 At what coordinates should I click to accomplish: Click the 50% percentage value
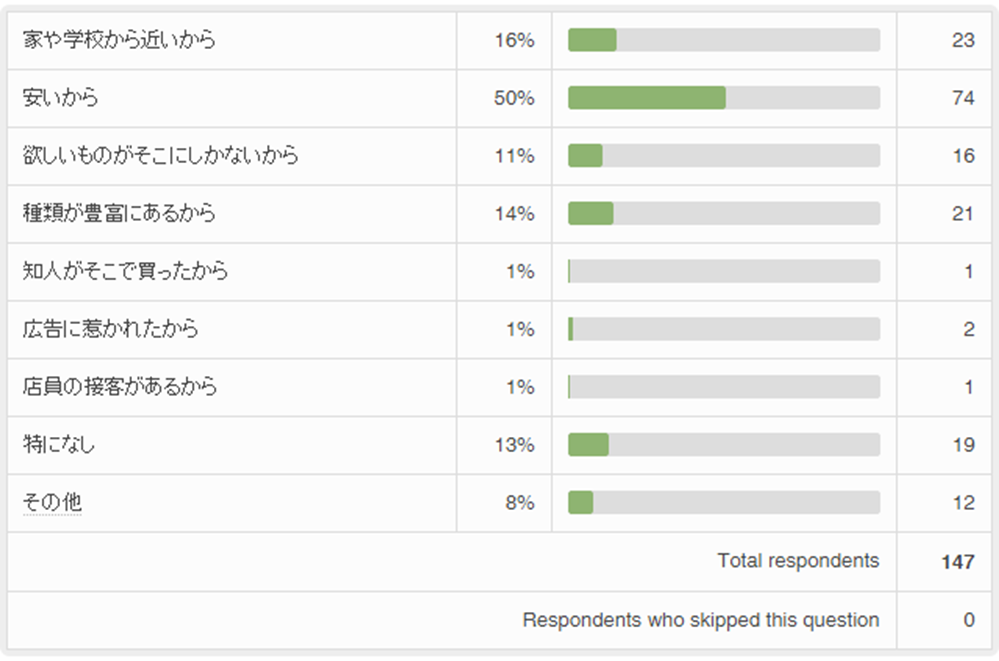(x=514, y=98)
